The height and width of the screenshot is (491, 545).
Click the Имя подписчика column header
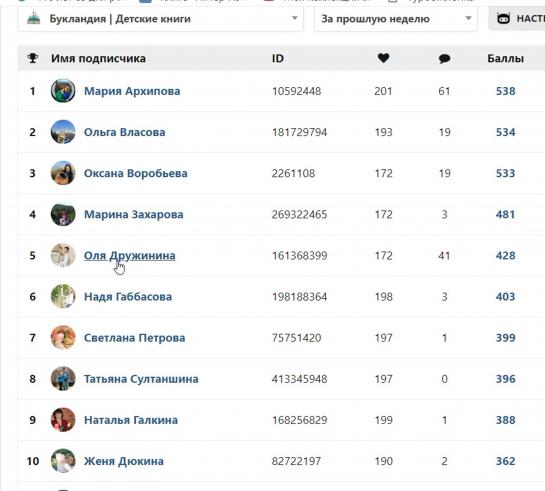pos(98,58)
